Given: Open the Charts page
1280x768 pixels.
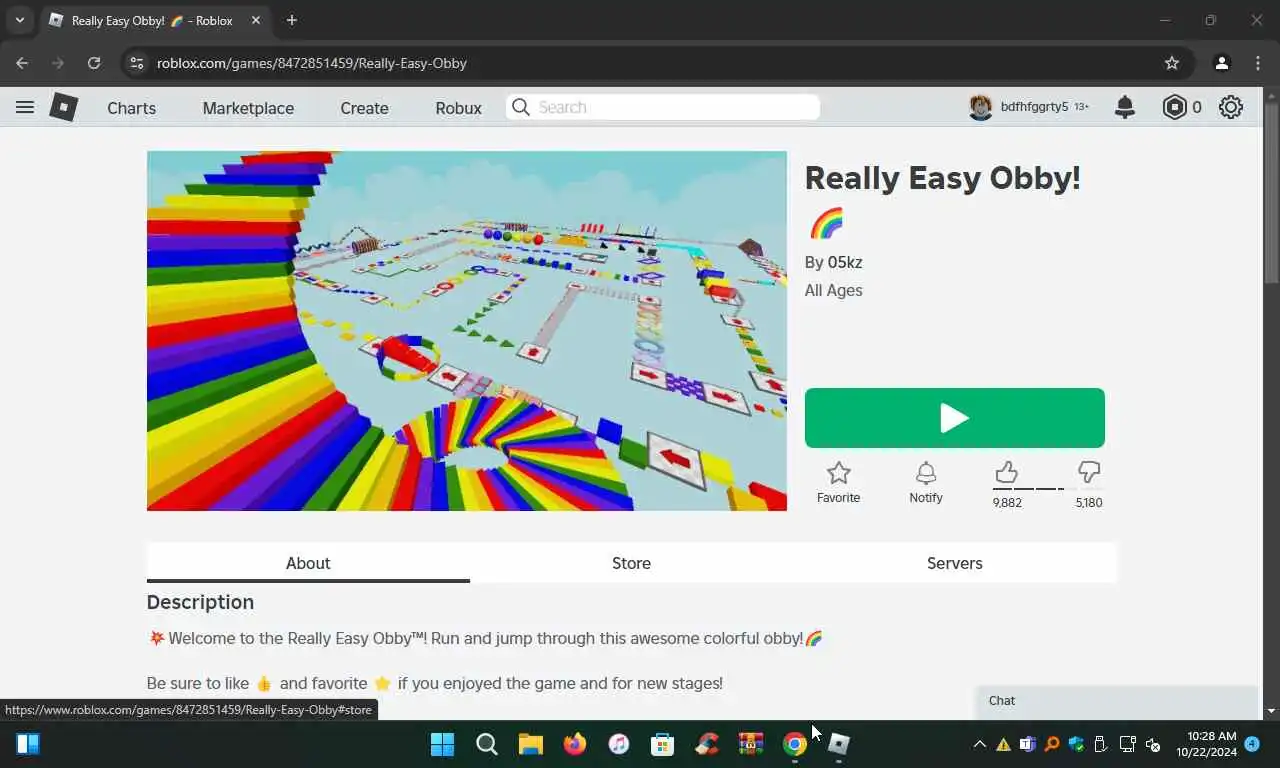Looking at the screenshot, I should point(132,108).
